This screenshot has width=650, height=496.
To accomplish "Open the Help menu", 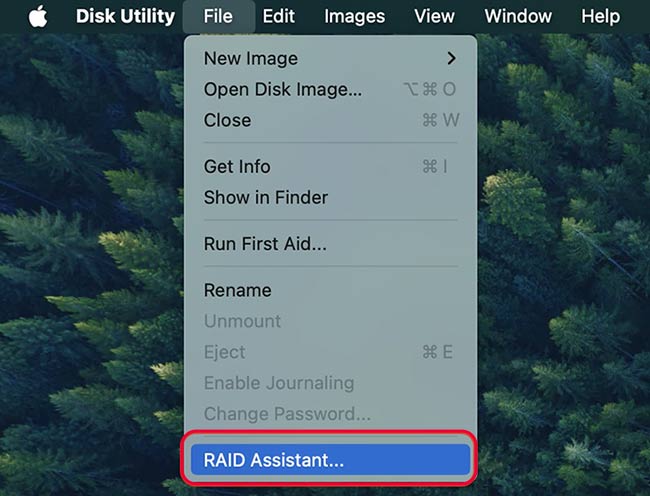I will [x=600, y=16].
